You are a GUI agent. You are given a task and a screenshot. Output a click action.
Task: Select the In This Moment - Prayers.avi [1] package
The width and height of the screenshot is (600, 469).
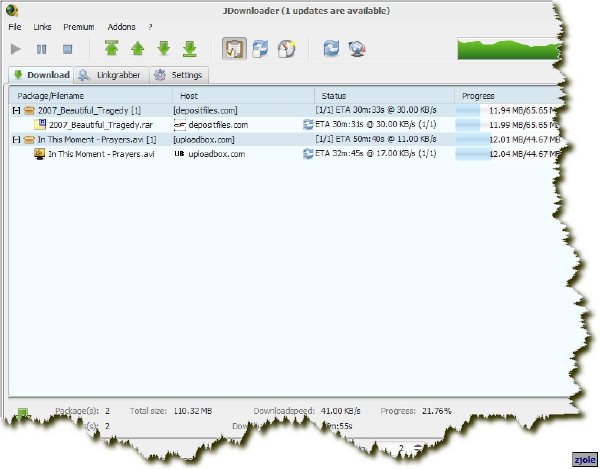(x=284, y=140)
